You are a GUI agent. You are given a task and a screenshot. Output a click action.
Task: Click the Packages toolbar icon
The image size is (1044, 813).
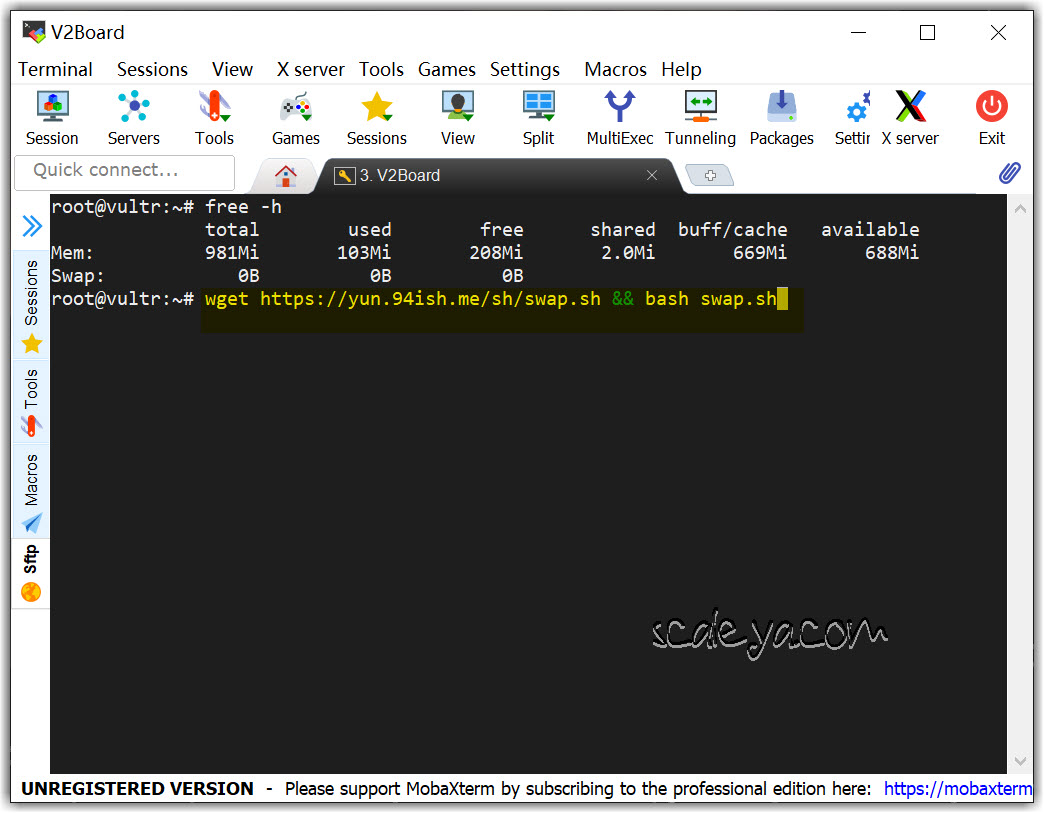click(x=781, y=118)
